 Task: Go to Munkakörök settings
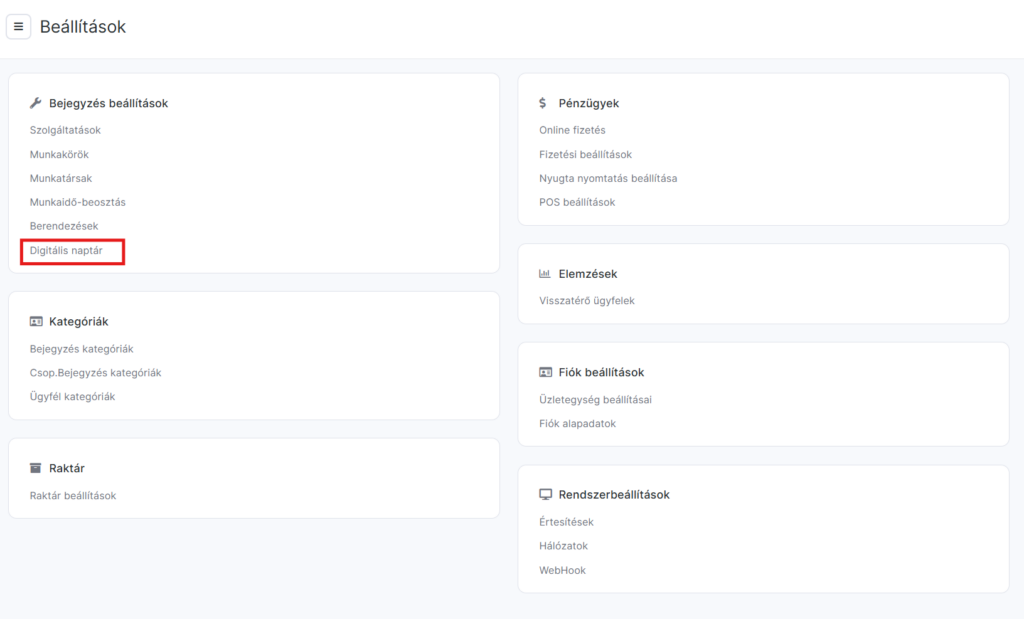pos(60,154)
